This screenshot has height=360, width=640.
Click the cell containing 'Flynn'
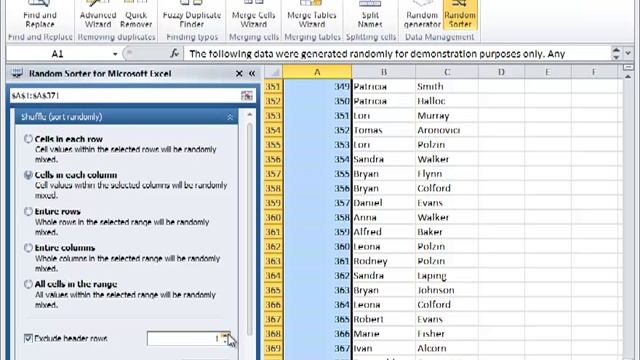coord(447,173)
